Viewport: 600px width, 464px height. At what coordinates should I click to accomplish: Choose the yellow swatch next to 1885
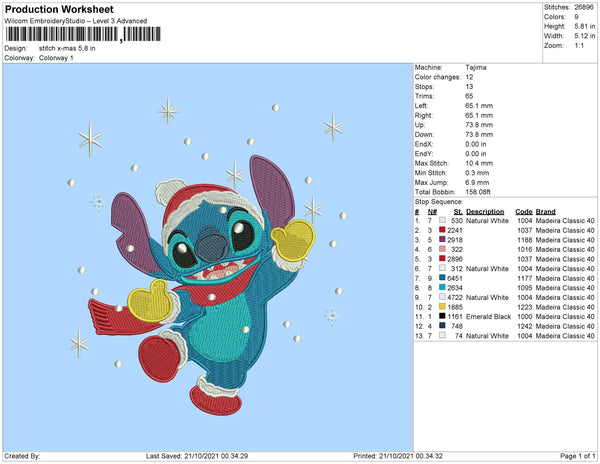[x=442, y=306]
